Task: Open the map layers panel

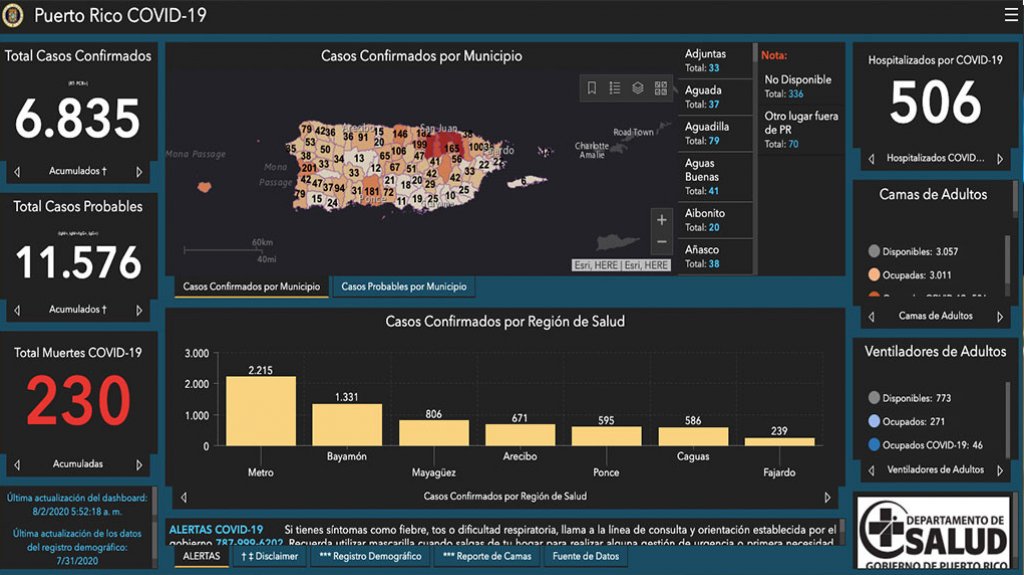Action: tap(638, 88)
